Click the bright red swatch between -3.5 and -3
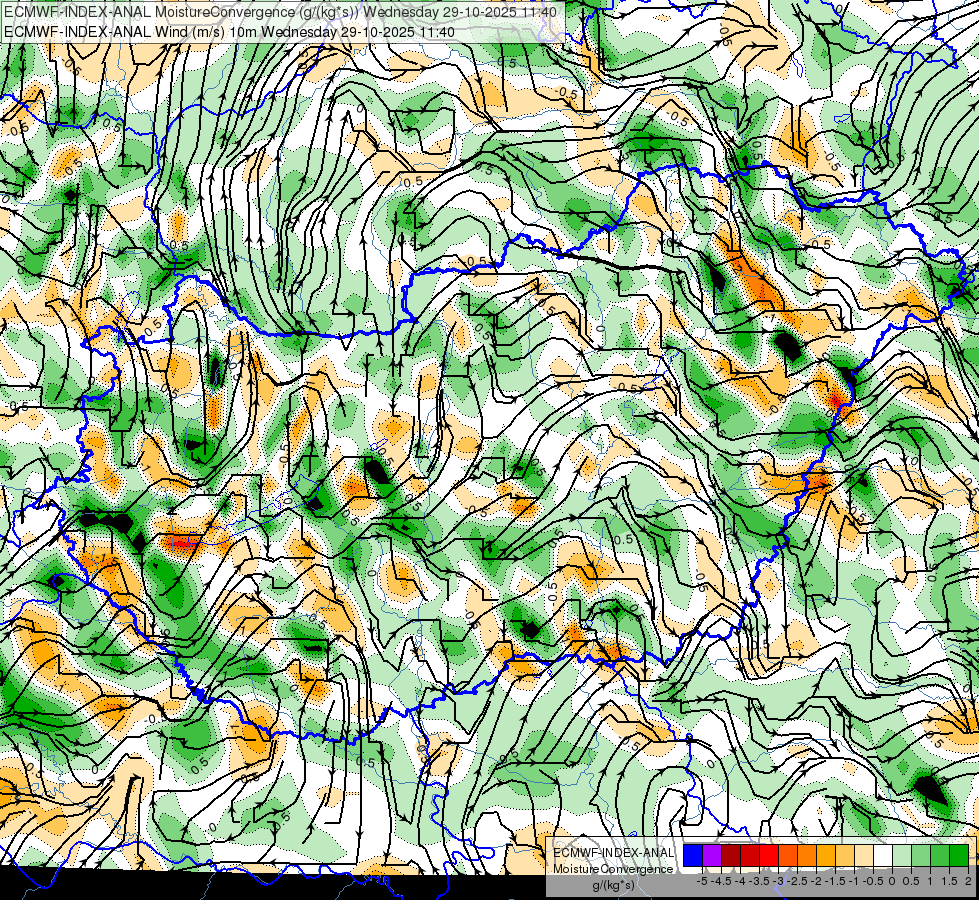The height and width of the screenshot is (900, 979). tap(769, 855)
